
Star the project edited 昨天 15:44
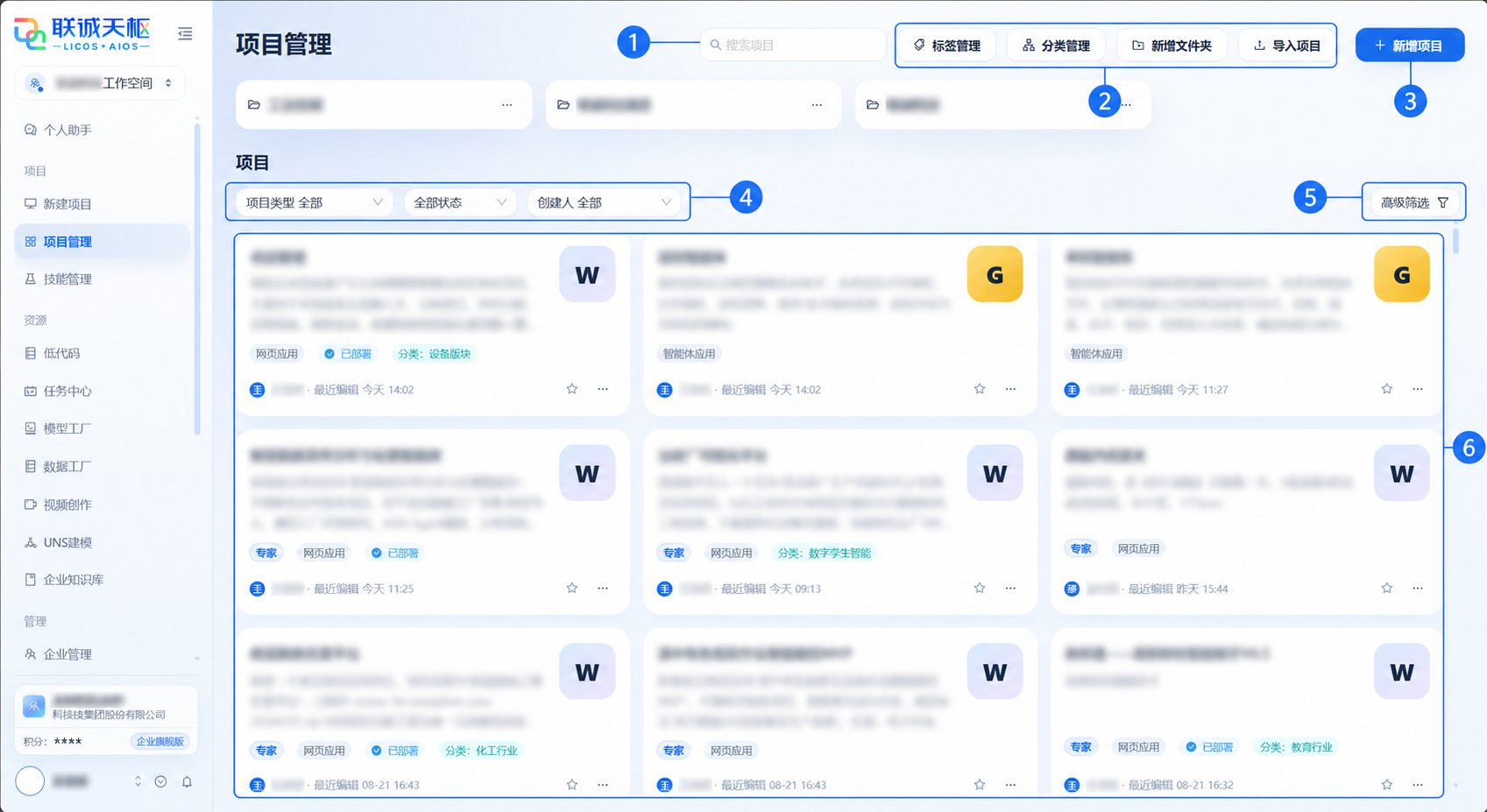[x=1387, y=588]
